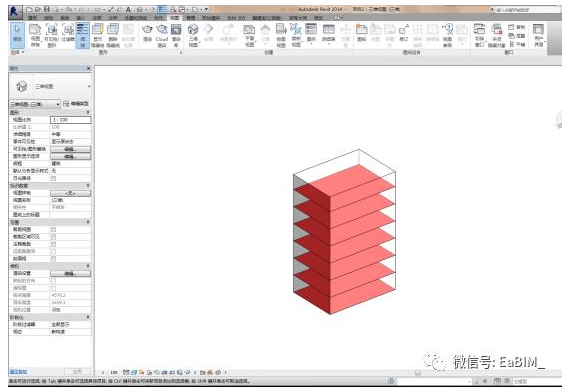
Task: Open the Revit application menu button
Action: coord(15,12)
